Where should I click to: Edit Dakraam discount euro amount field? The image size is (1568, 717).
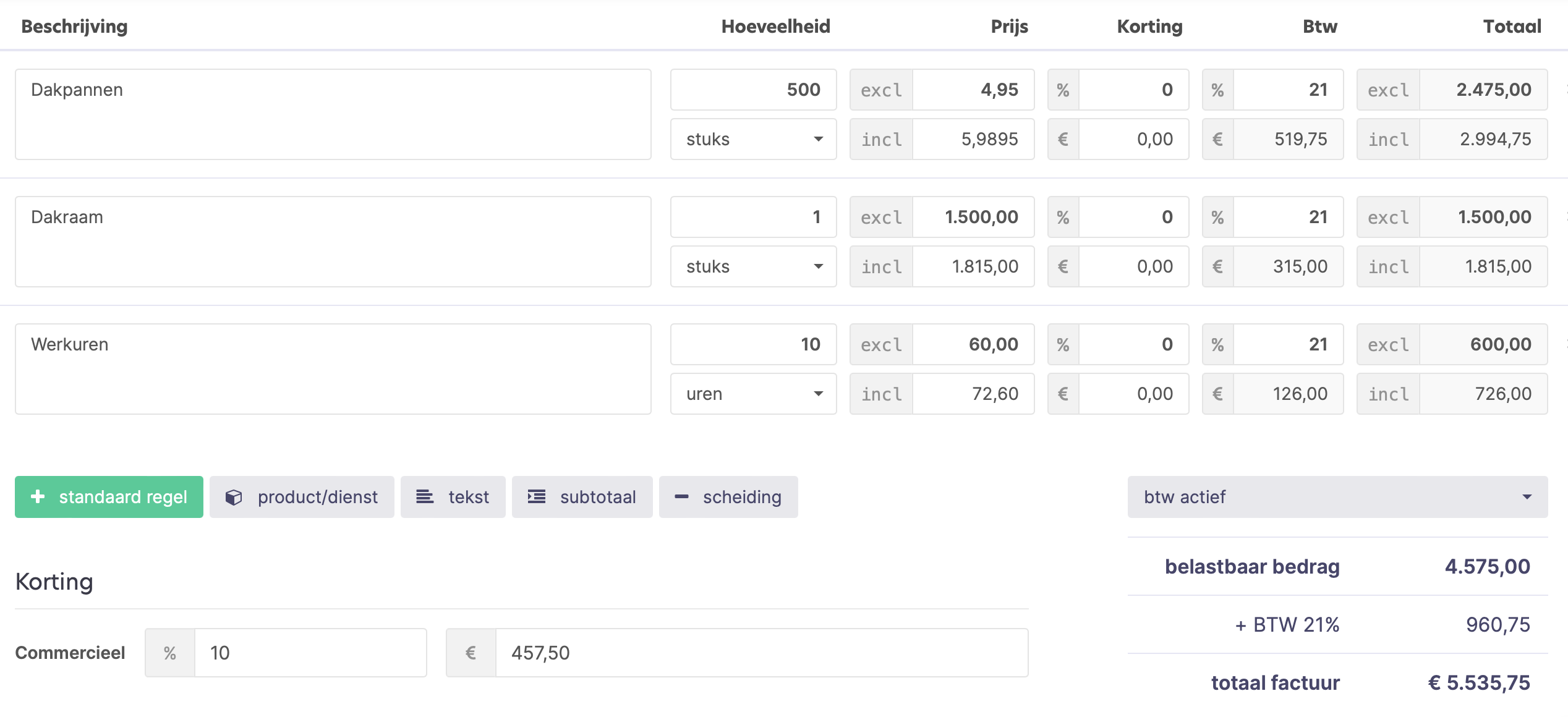(1134, 267)
